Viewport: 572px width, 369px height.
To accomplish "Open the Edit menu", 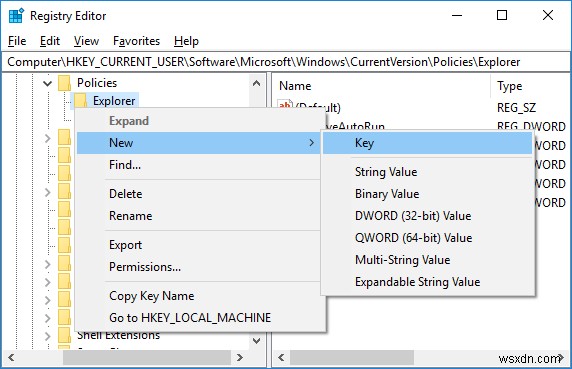I will [50, 41].
